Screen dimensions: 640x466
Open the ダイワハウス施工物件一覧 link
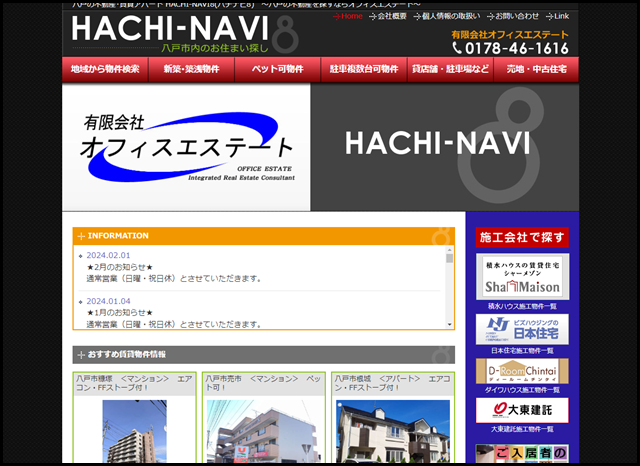tap(522, 390)
